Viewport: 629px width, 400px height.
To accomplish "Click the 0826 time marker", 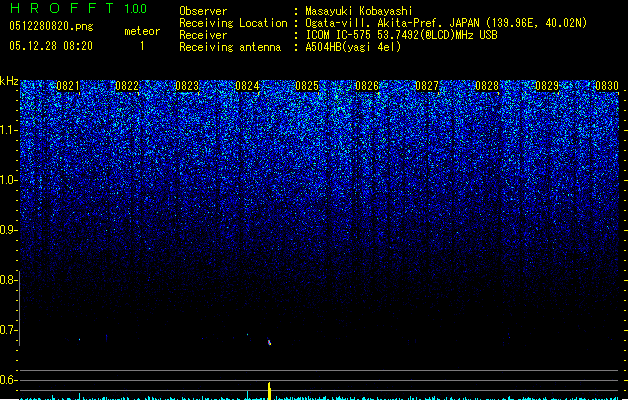I will coord(367,86).
